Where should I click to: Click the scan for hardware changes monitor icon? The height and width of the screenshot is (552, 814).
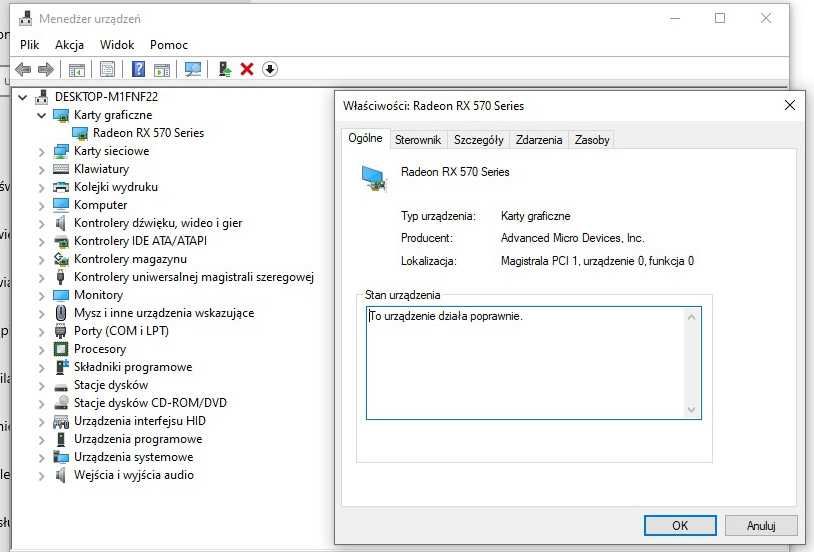(x=193, y=69)
